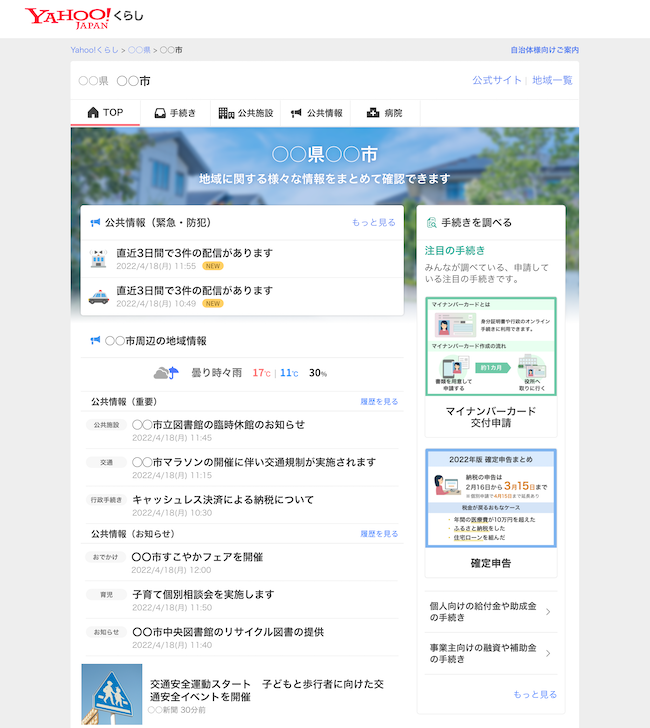Click 履歴を見る next to 公共情報（お知らせ）
The width and height of the screenshot is (650, 728).
pos(379,534)
